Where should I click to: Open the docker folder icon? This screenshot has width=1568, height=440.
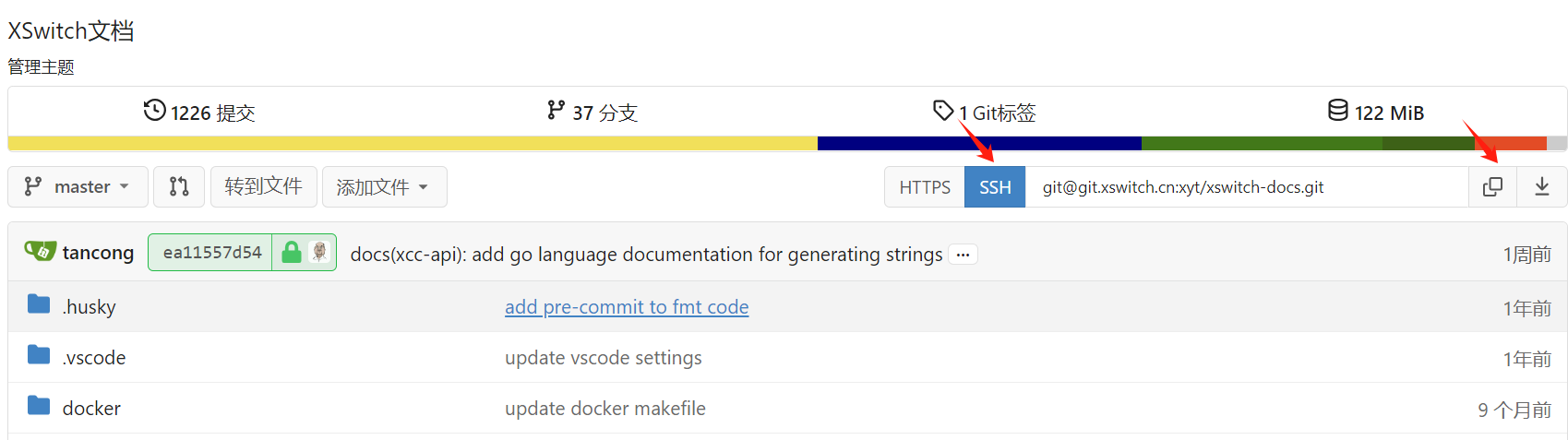pyautogui.click(x=39, y=406)
